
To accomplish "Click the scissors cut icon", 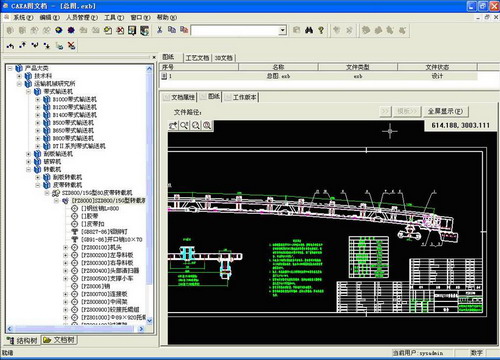I will [x=160, y=30].
